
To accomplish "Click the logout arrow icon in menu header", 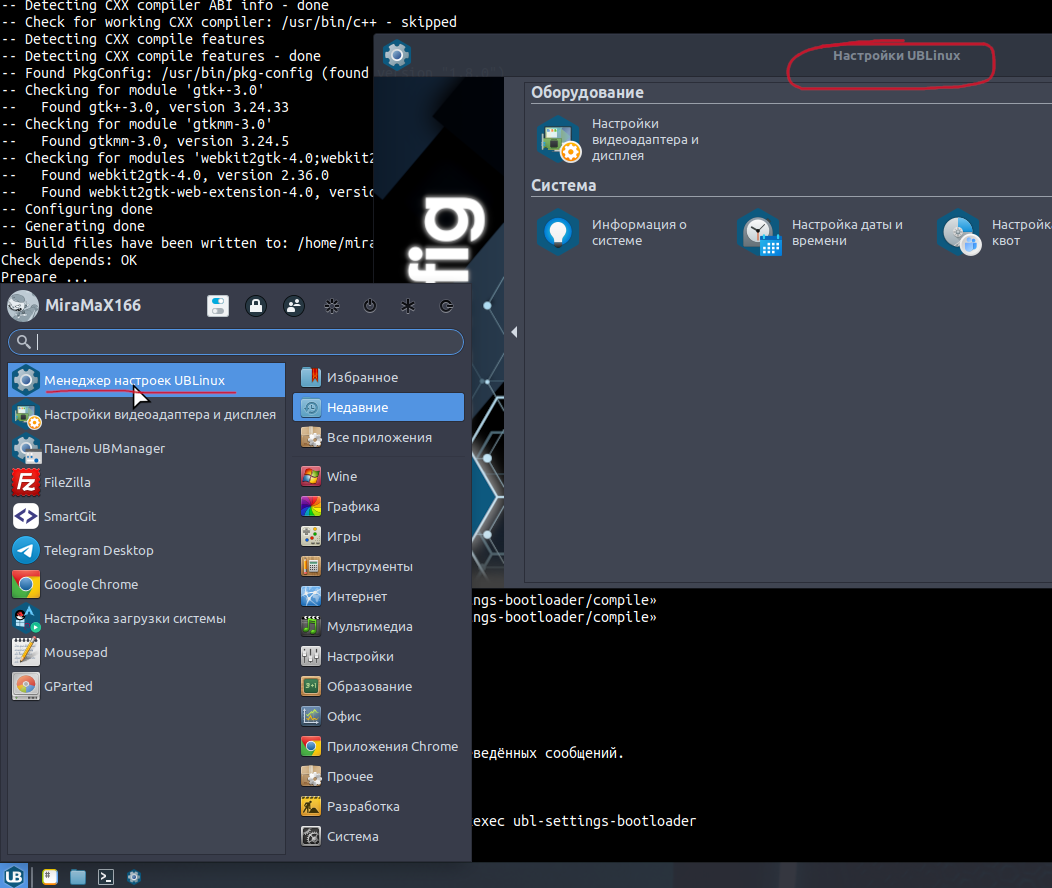I will (446, 306).
